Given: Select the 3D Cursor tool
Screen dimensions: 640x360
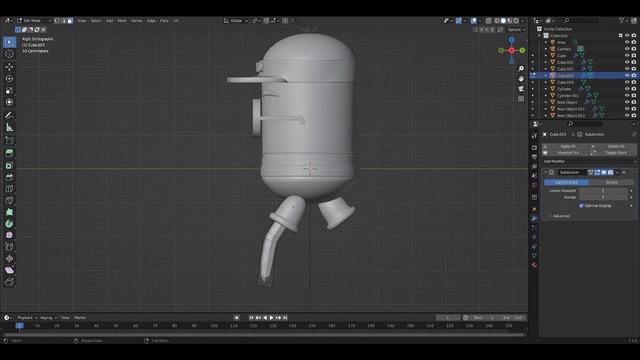Looking at the screenshot, I should point(9,54).
